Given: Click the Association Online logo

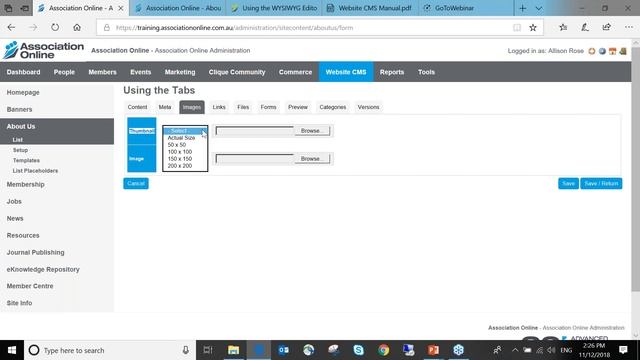Looking at the screenshot, I should 43,50.
